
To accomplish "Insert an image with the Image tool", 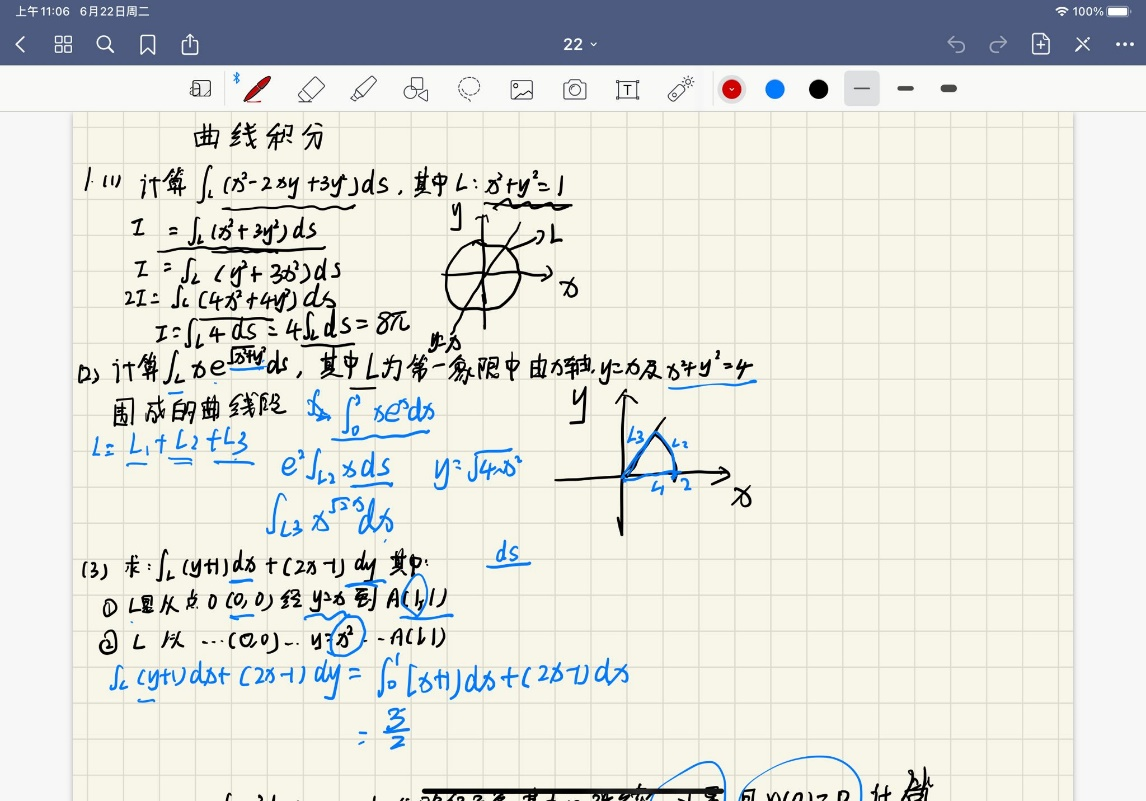I will pos(522,89).
